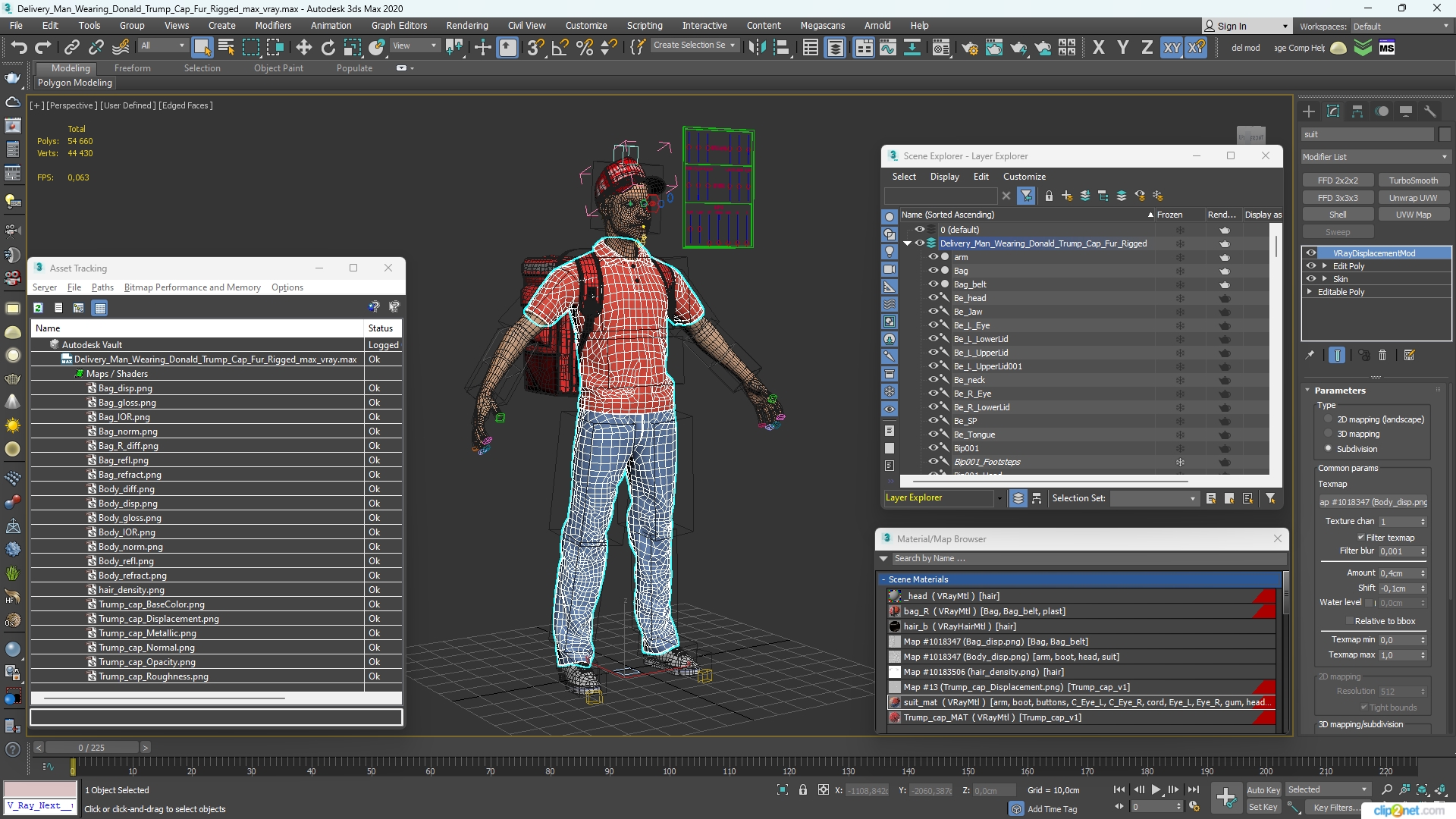Click the Key Filters button

(x=1338, y=807)
